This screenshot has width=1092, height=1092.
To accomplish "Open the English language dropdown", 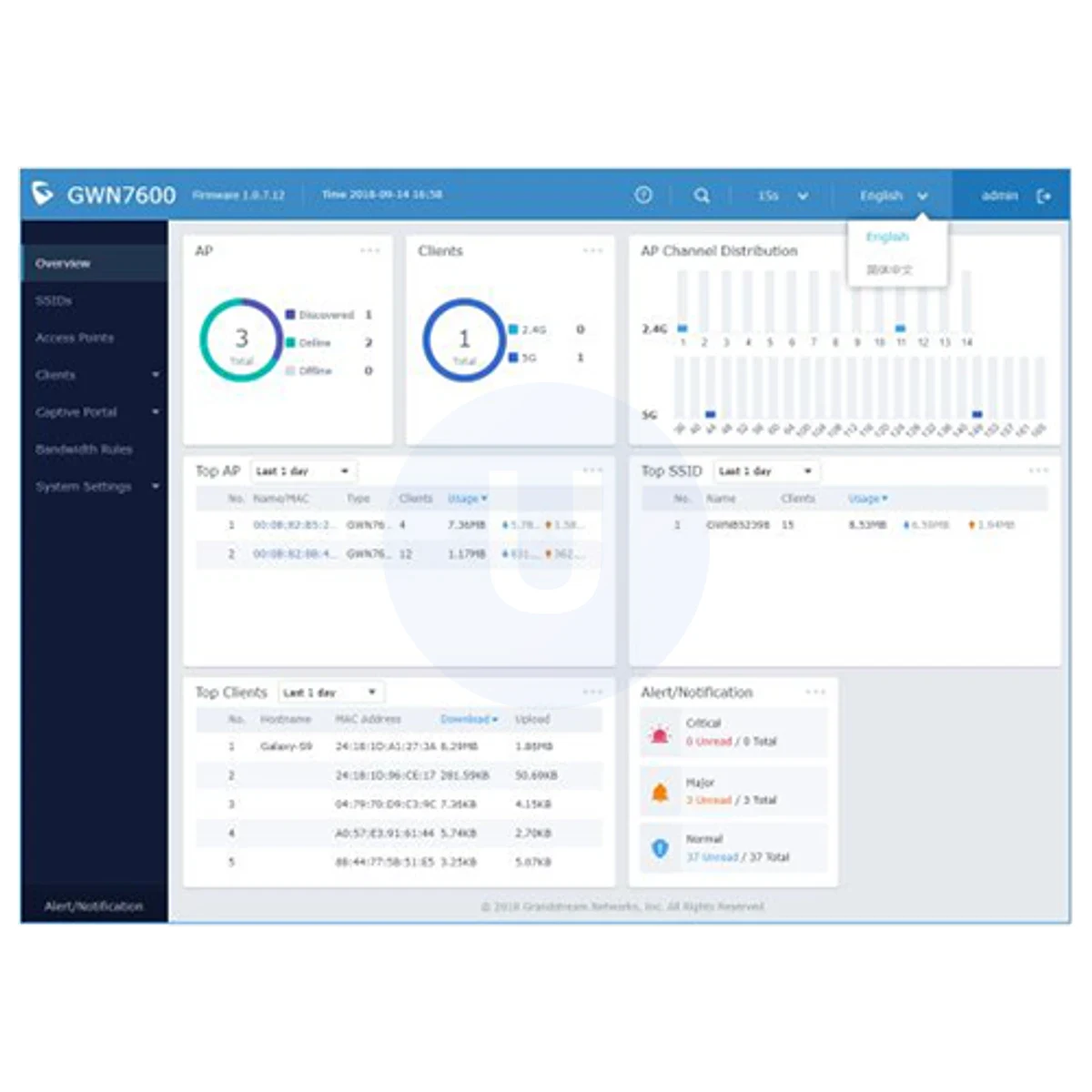I will [894, 196].
